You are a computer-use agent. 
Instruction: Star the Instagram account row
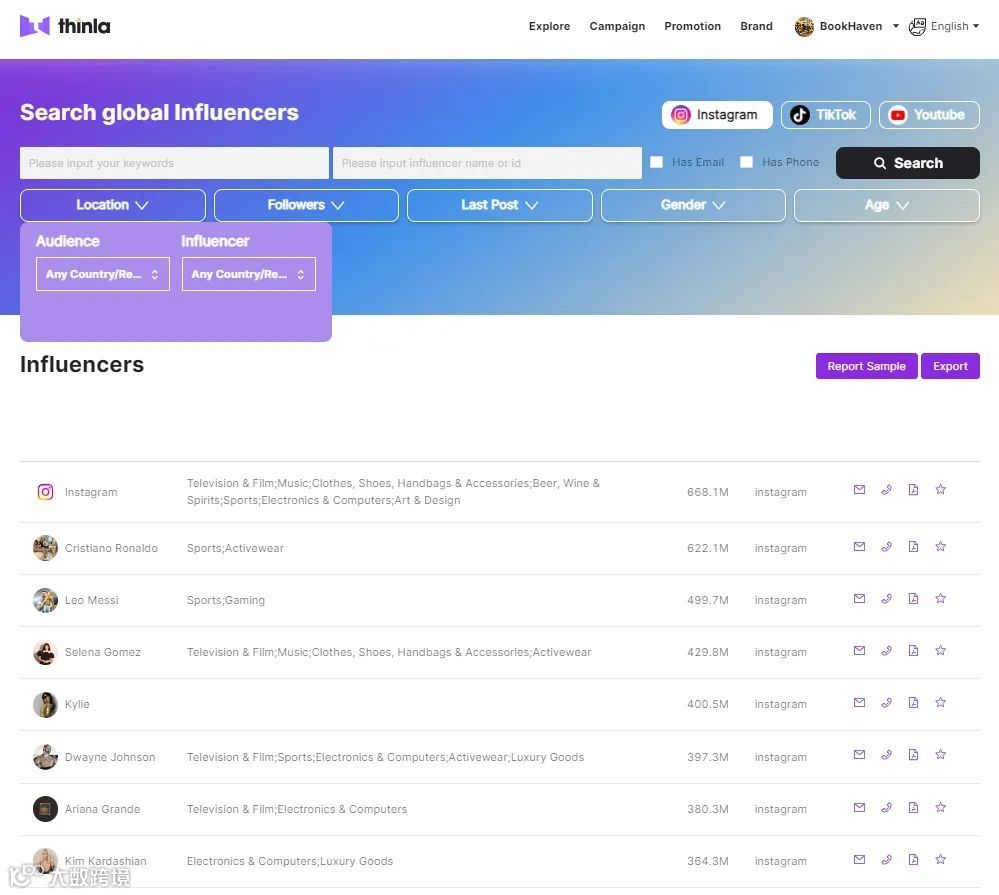coord(940,489)
